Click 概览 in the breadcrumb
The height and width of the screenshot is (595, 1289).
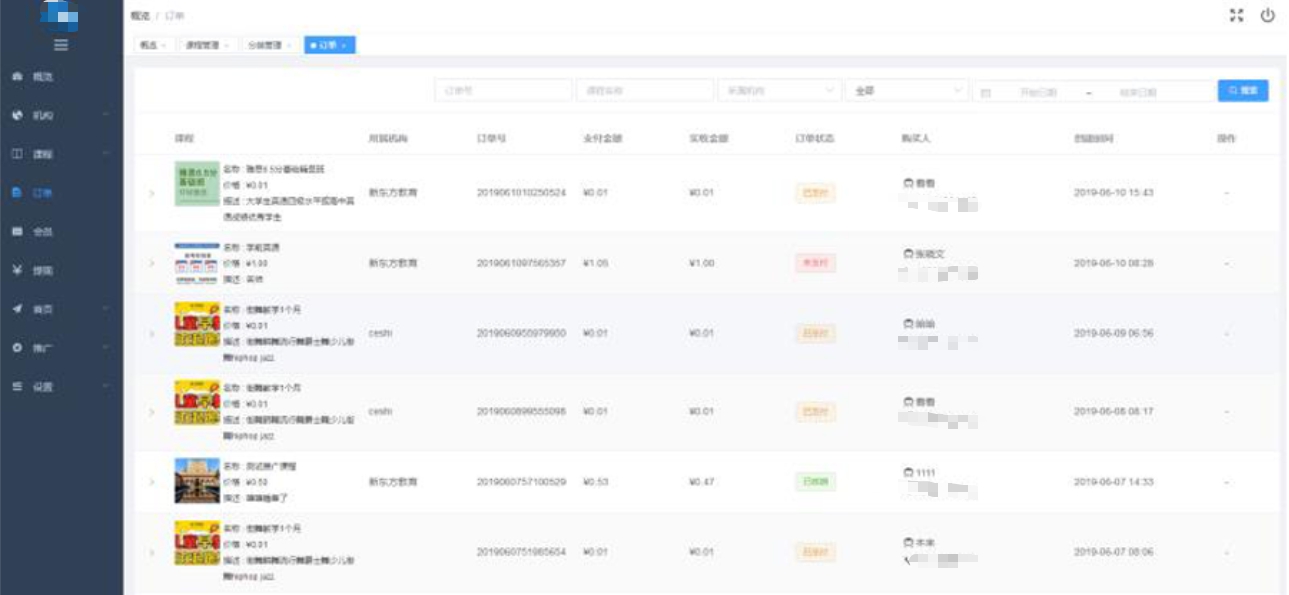(139, 17)
